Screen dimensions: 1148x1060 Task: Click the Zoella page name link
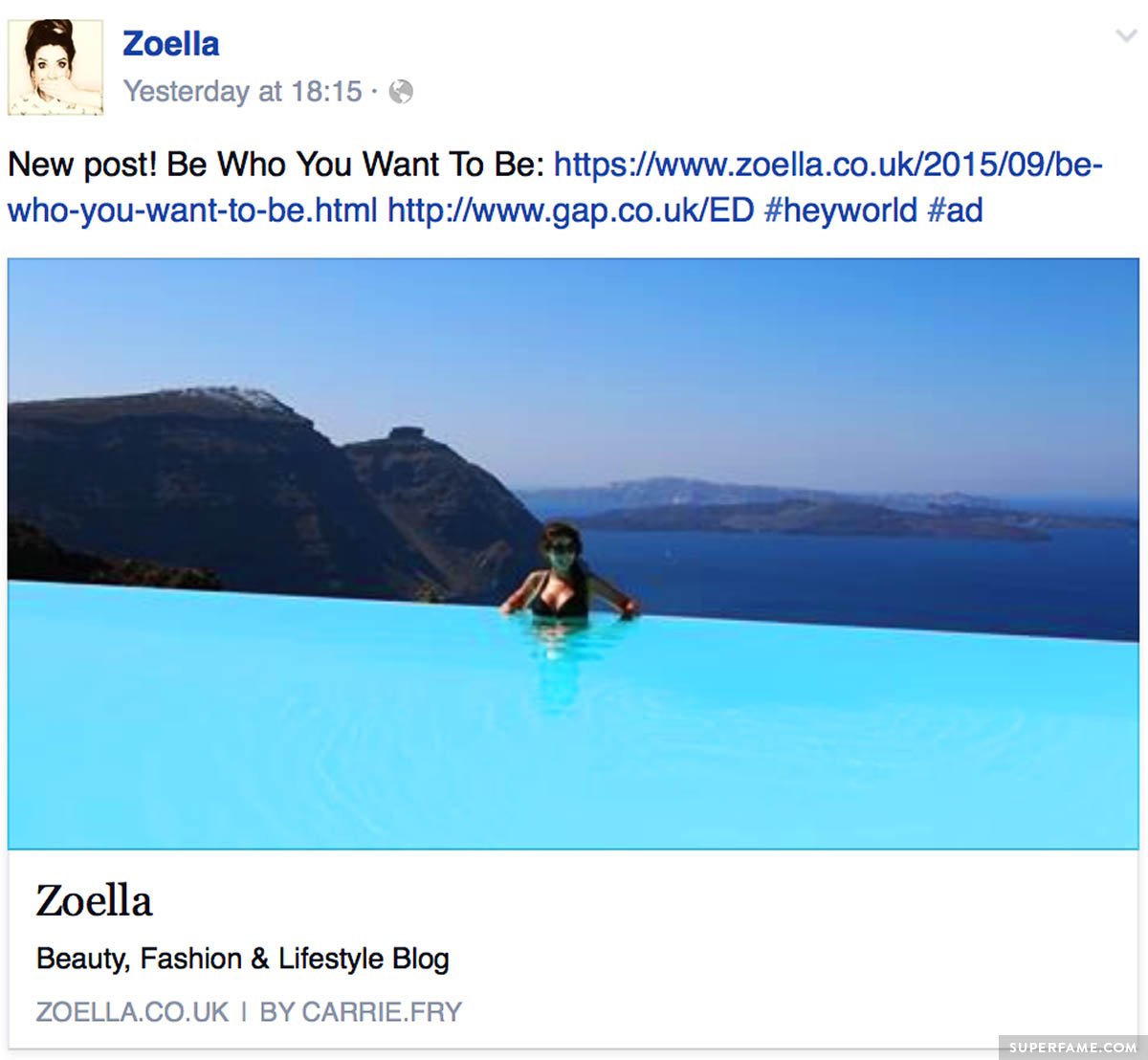coord(170,44)
